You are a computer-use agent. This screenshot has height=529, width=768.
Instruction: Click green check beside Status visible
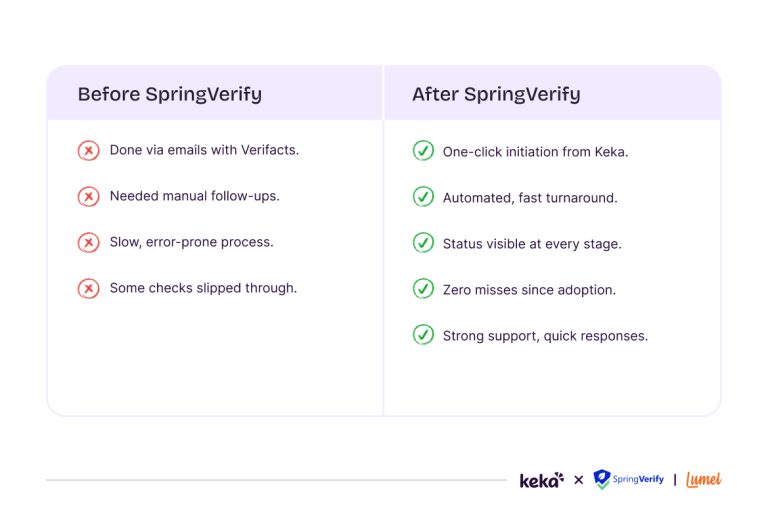coord(423,243)
